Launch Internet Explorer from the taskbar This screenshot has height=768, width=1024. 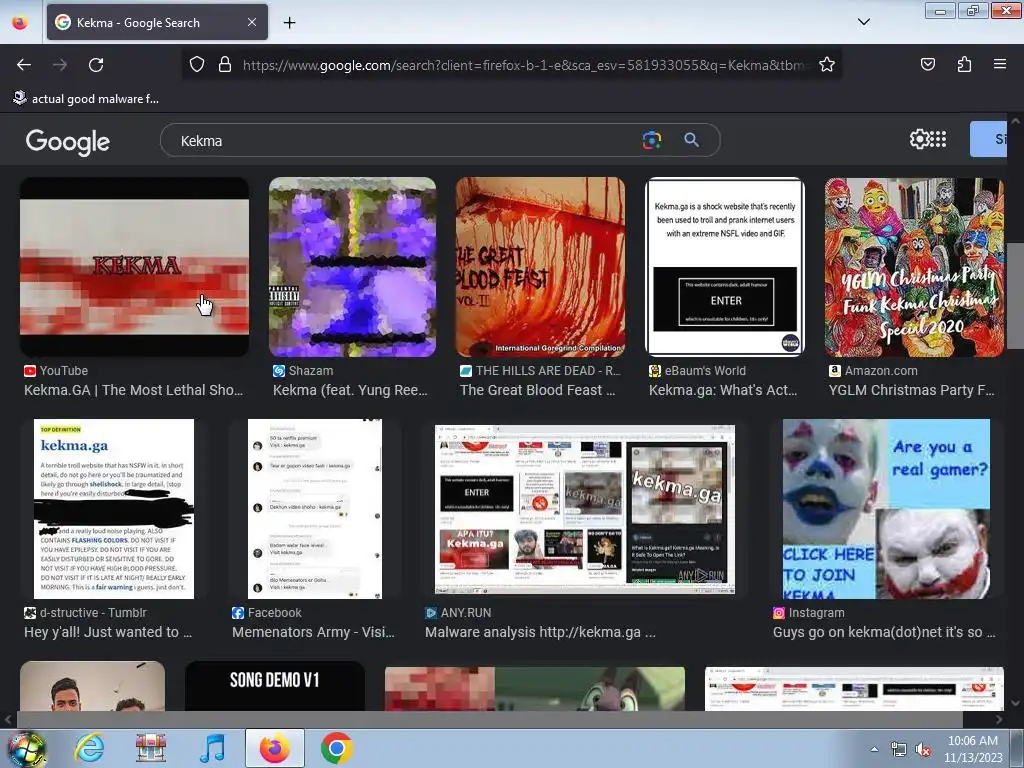tap(89, 748)
